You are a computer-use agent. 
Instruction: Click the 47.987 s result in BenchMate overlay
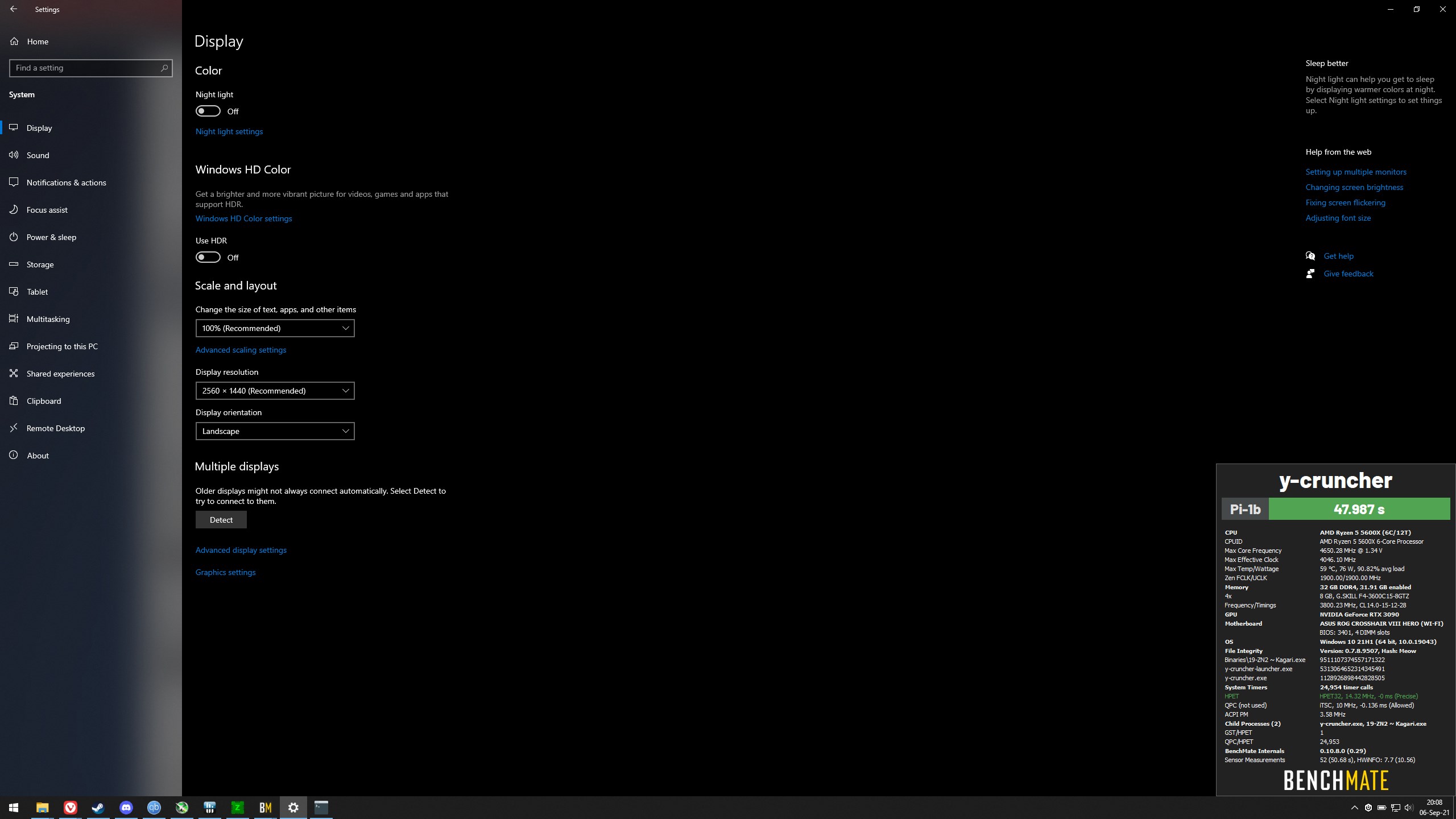1359,509
